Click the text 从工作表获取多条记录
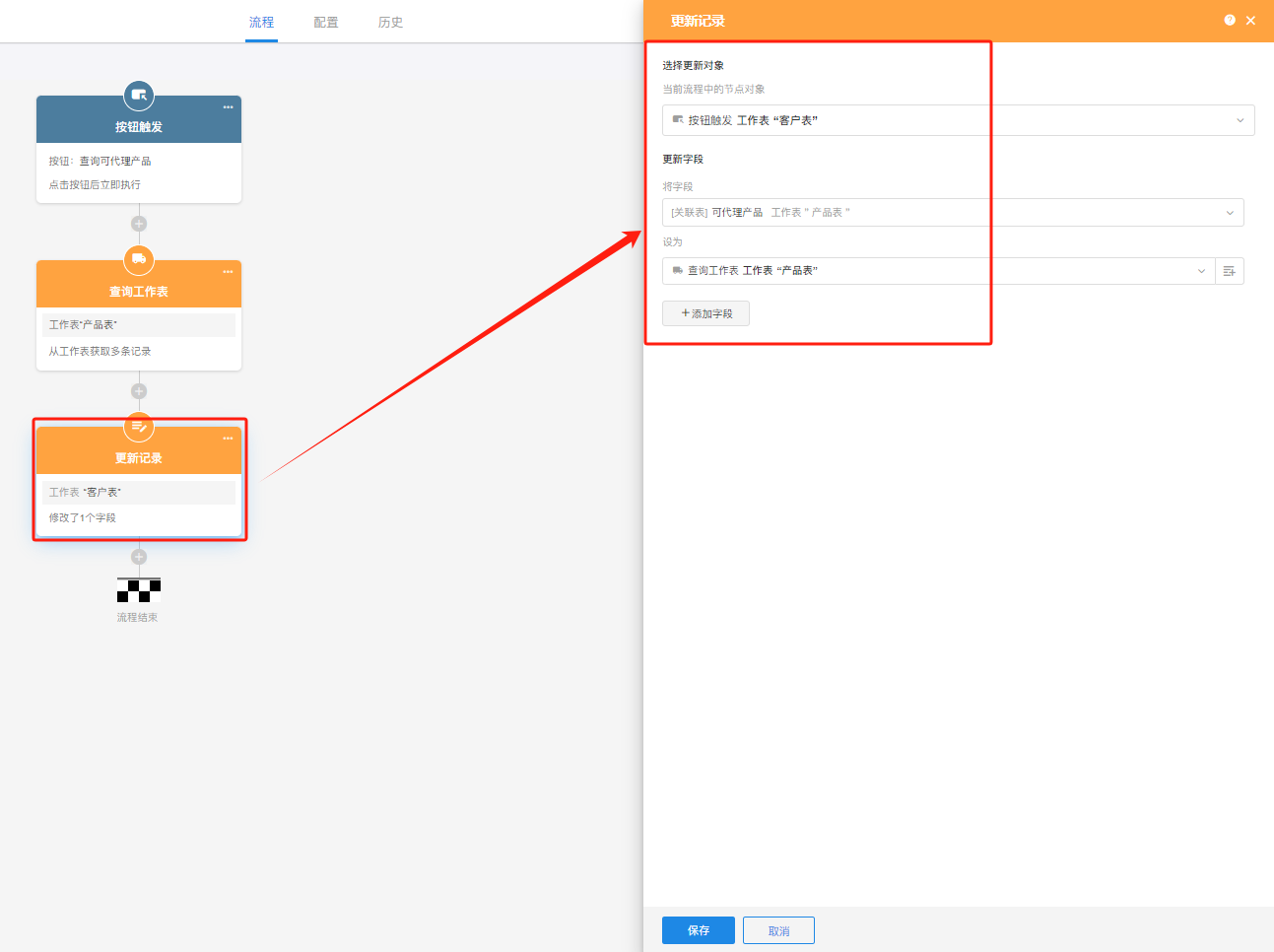This screenshot has width=1274, height=952. [100, 351]
